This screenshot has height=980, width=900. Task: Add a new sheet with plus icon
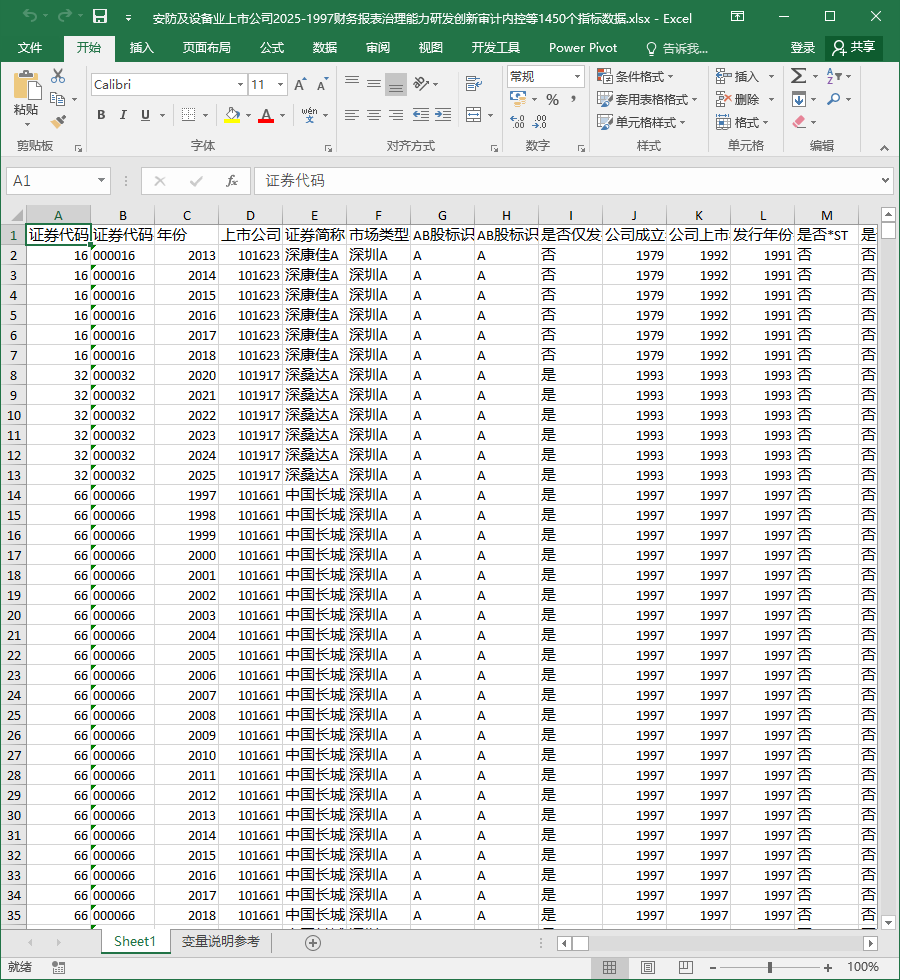coord(313,942)
